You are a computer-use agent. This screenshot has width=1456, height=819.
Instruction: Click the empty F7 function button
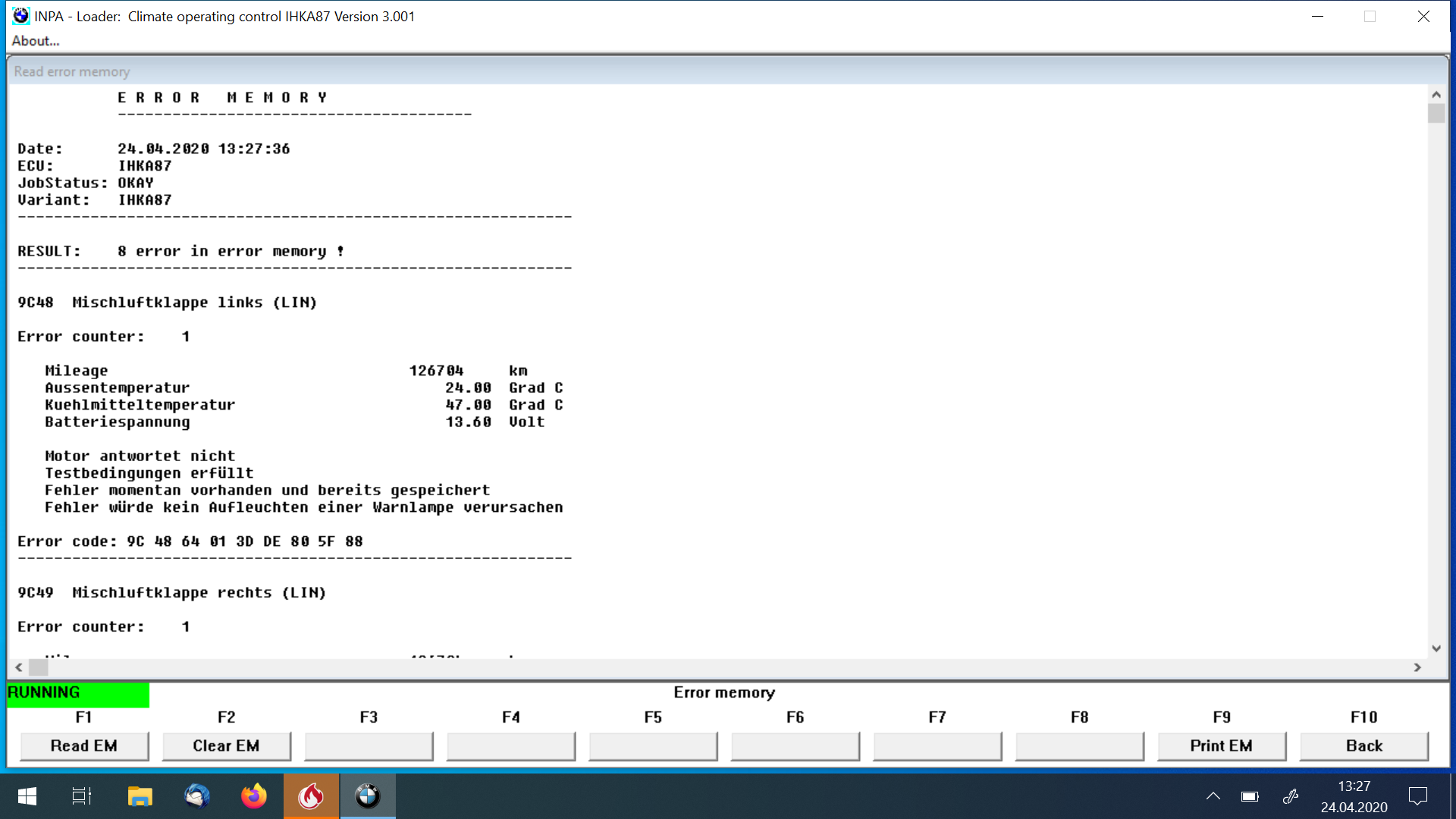point(937,746)
